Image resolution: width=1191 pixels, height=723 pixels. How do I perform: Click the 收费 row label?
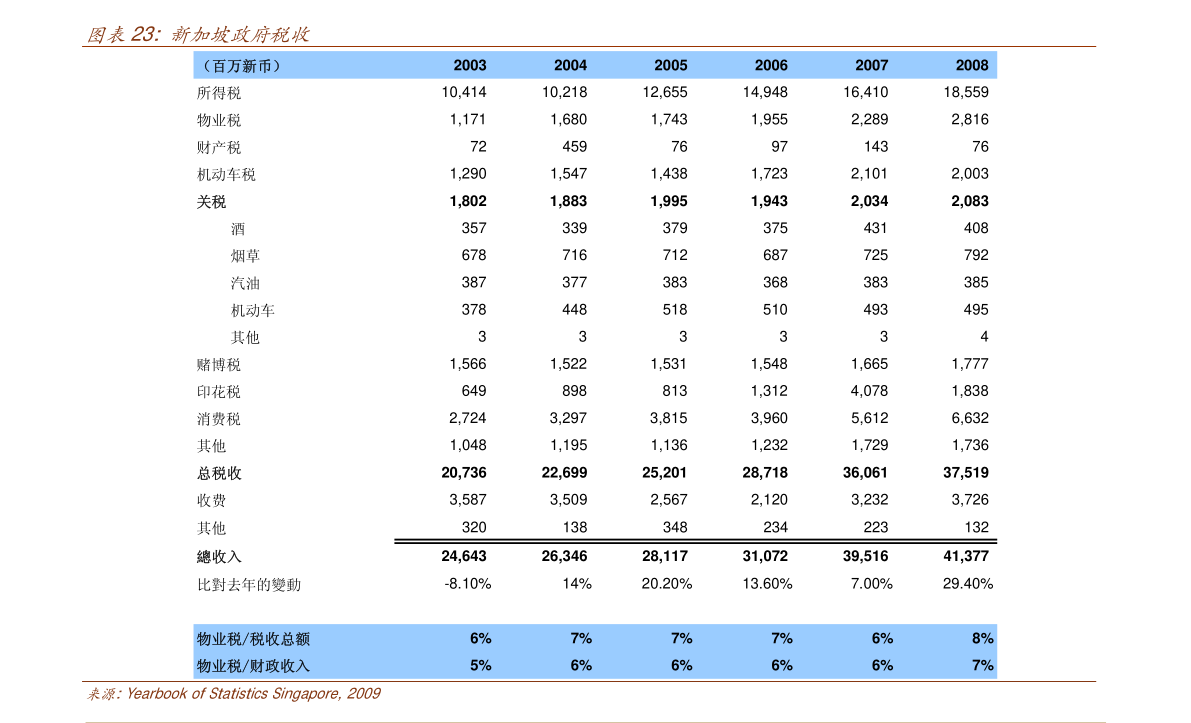click(x=211, y=500)
